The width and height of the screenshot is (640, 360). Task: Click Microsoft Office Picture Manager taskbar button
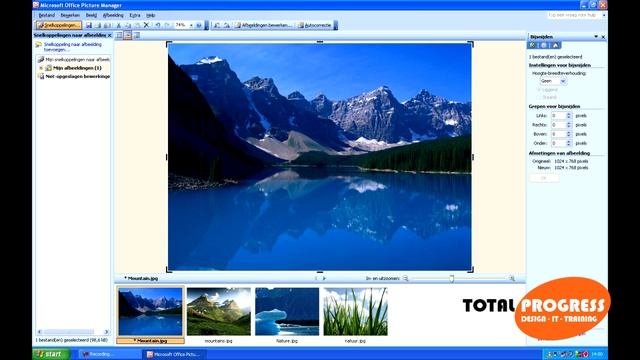tap(175, 354)
